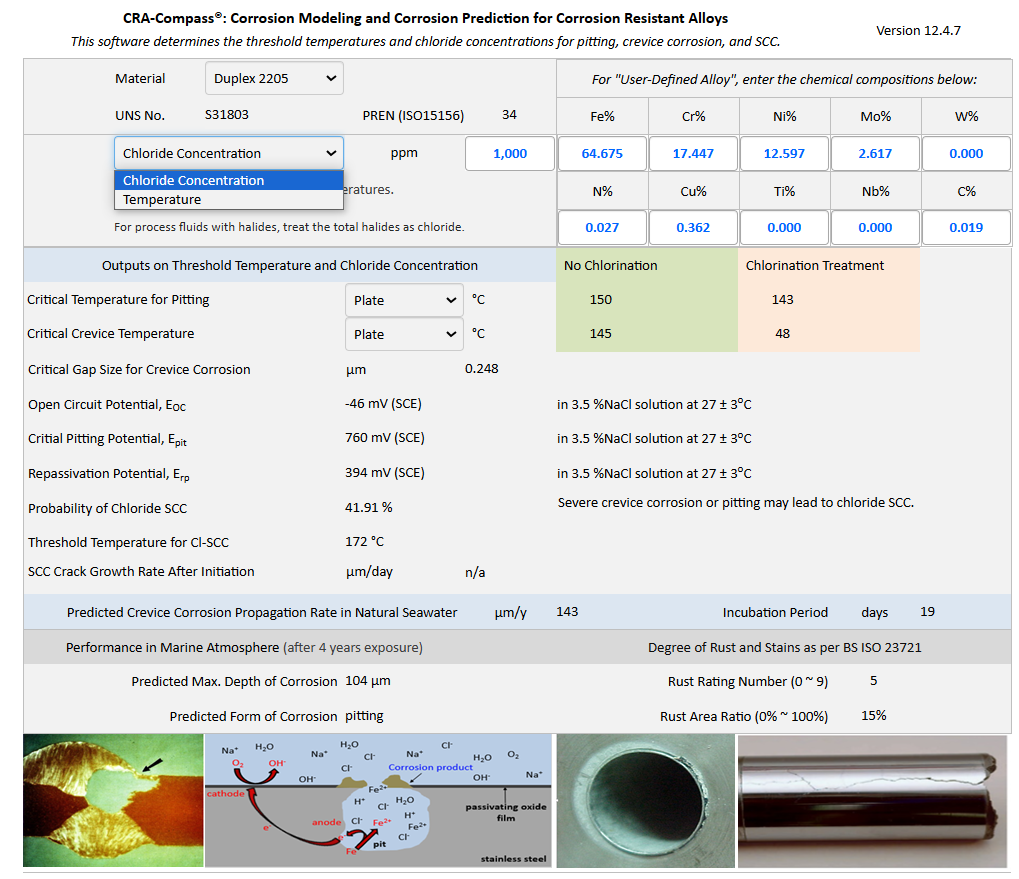Open the cracked rod SCC photo thumbnail
The width and height of the screenshot is (1019, 879).
872,800
